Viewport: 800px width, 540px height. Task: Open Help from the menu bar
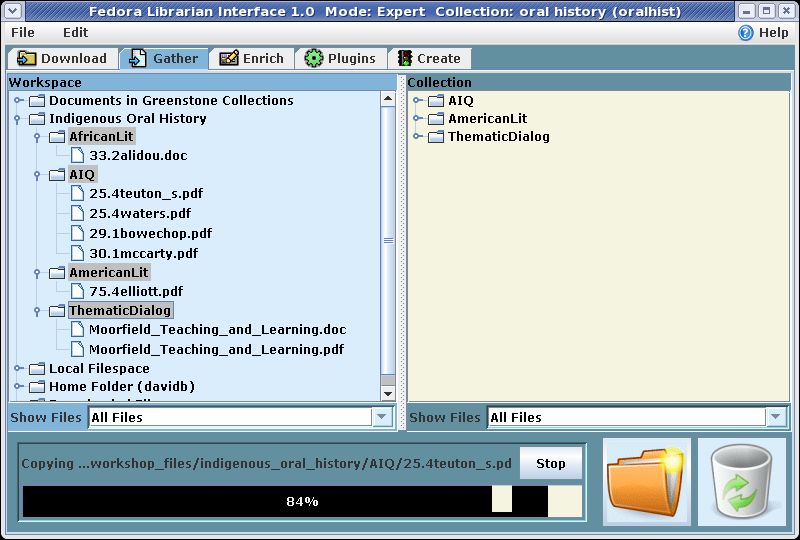click(x=763, y=33)
